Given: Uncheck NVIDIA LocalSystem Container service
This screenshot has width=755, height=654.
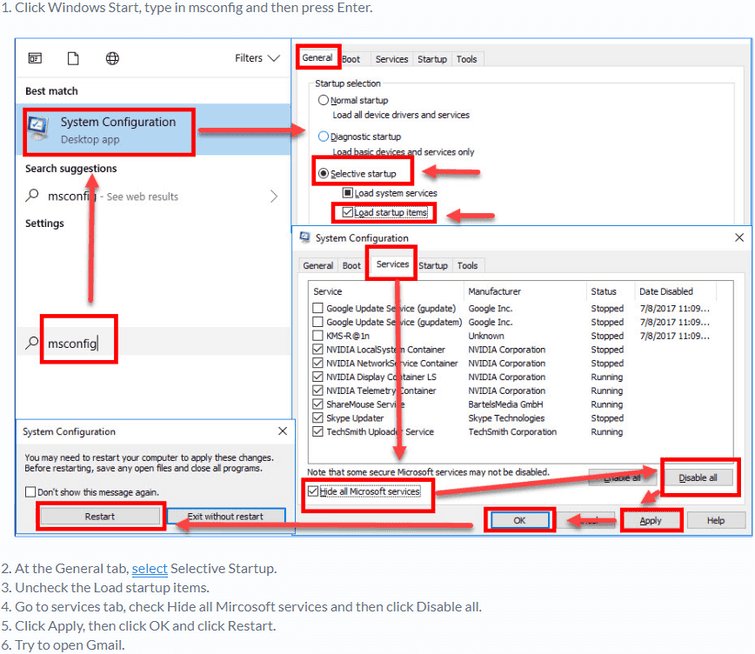Looking at the screenshot, I should [318, 349].
